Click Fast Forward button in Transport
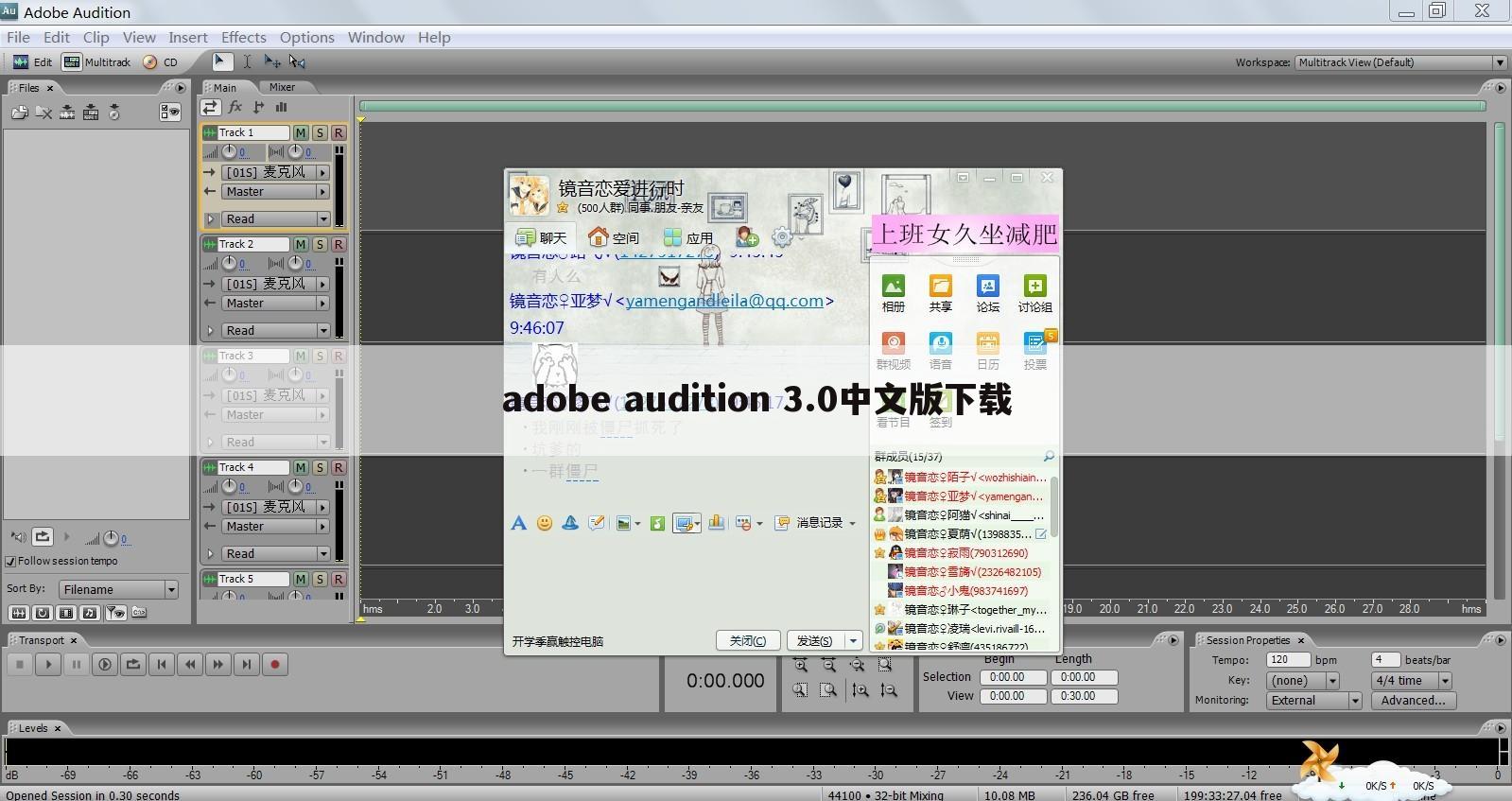Image resolution: width=1512 pixels, height=801 pixels. 218,664
